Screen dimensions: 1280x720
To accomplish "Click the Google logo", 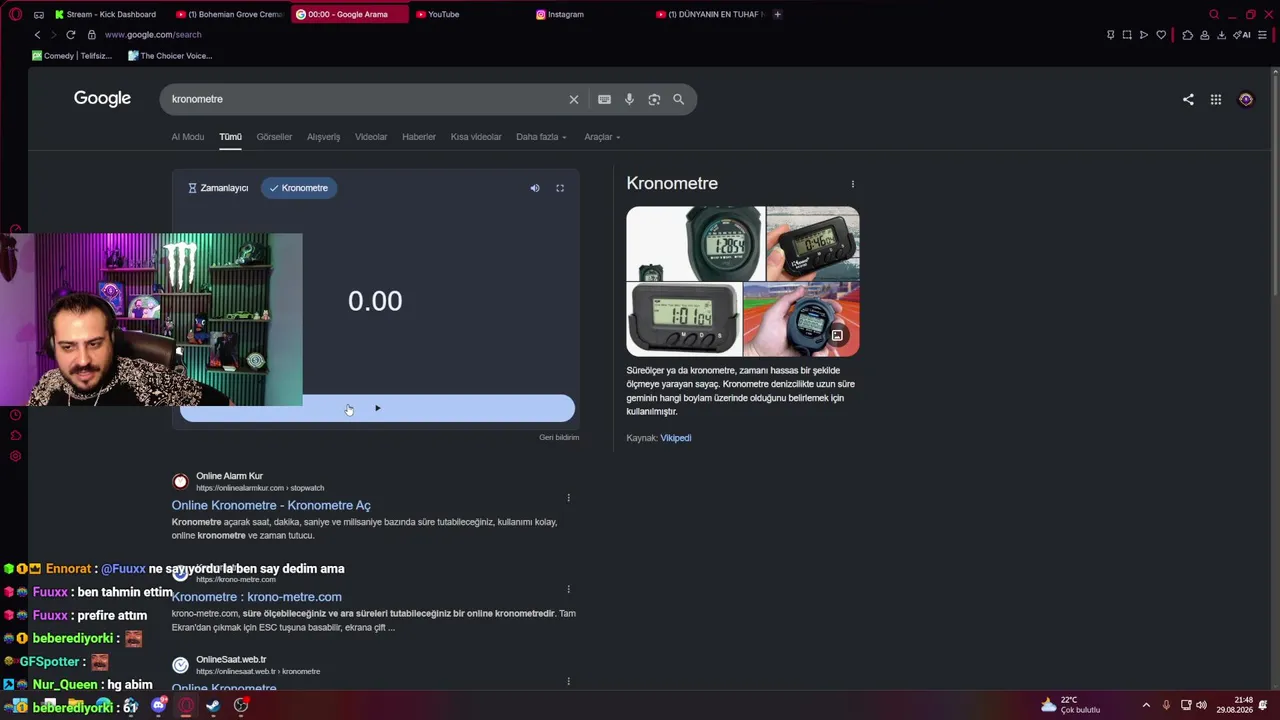I will [x=102, y=98].
